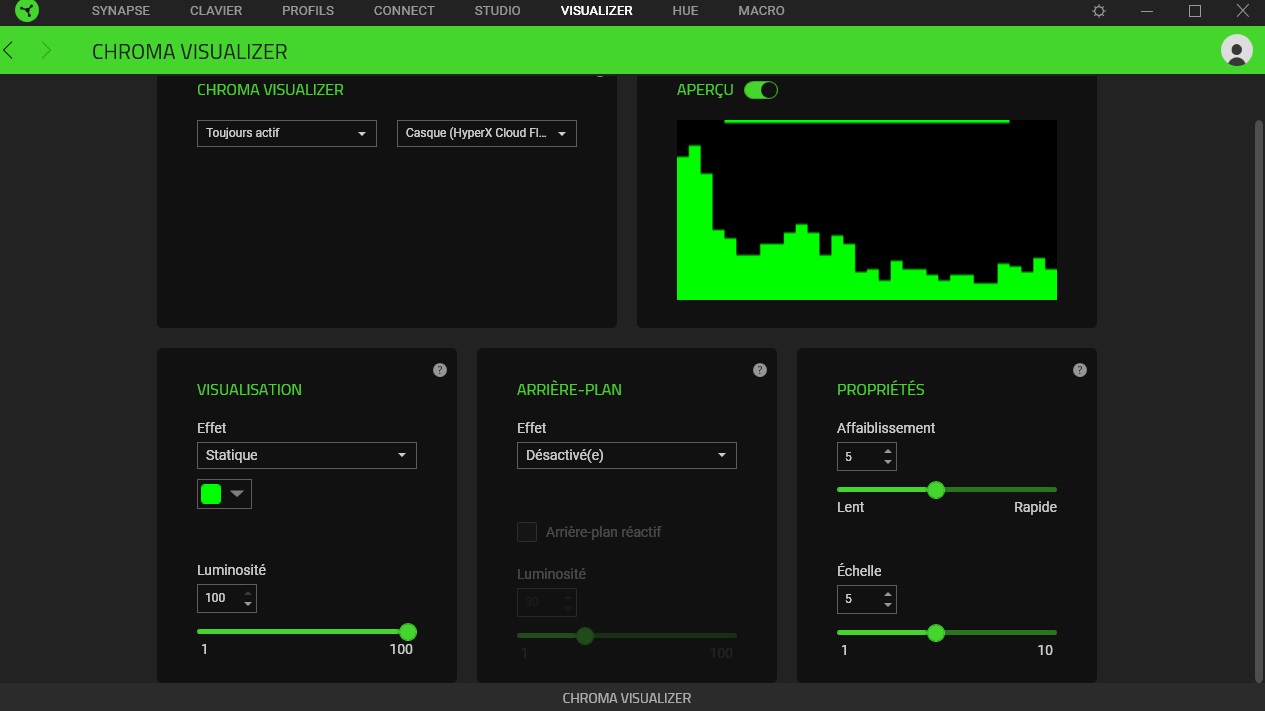Open the Statique effect dropdown
This screenshot has height=711, width=1265.
coord(306,455)
